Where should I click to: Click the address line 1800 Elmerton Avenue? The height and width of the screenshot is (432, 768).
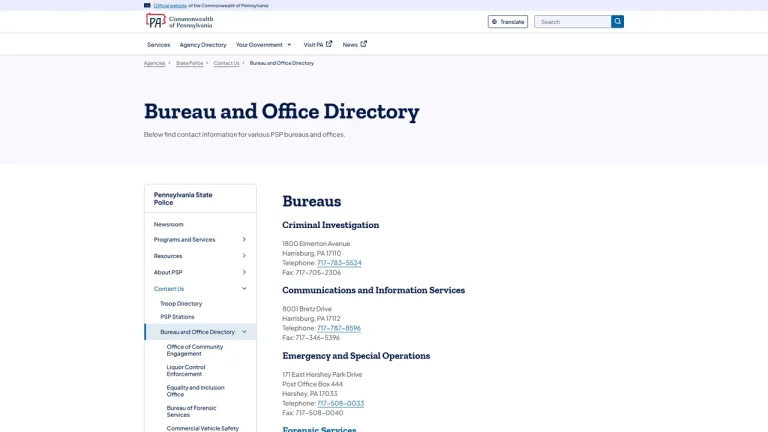316,243
